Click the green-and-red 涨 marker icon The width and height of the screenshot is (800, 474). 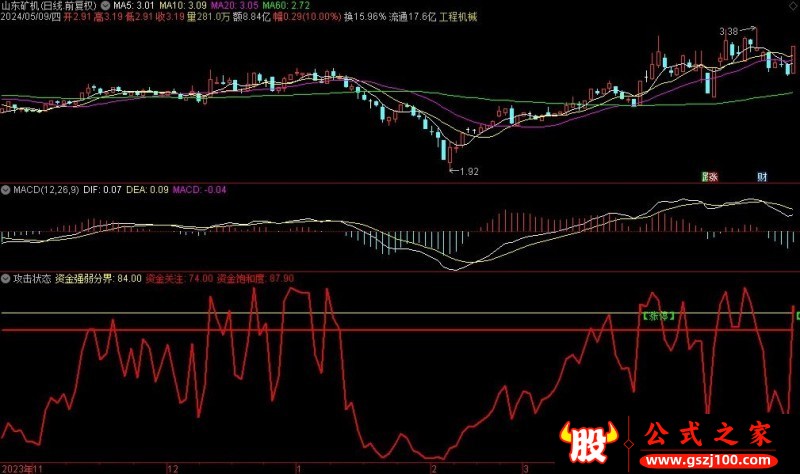(710, 176)
